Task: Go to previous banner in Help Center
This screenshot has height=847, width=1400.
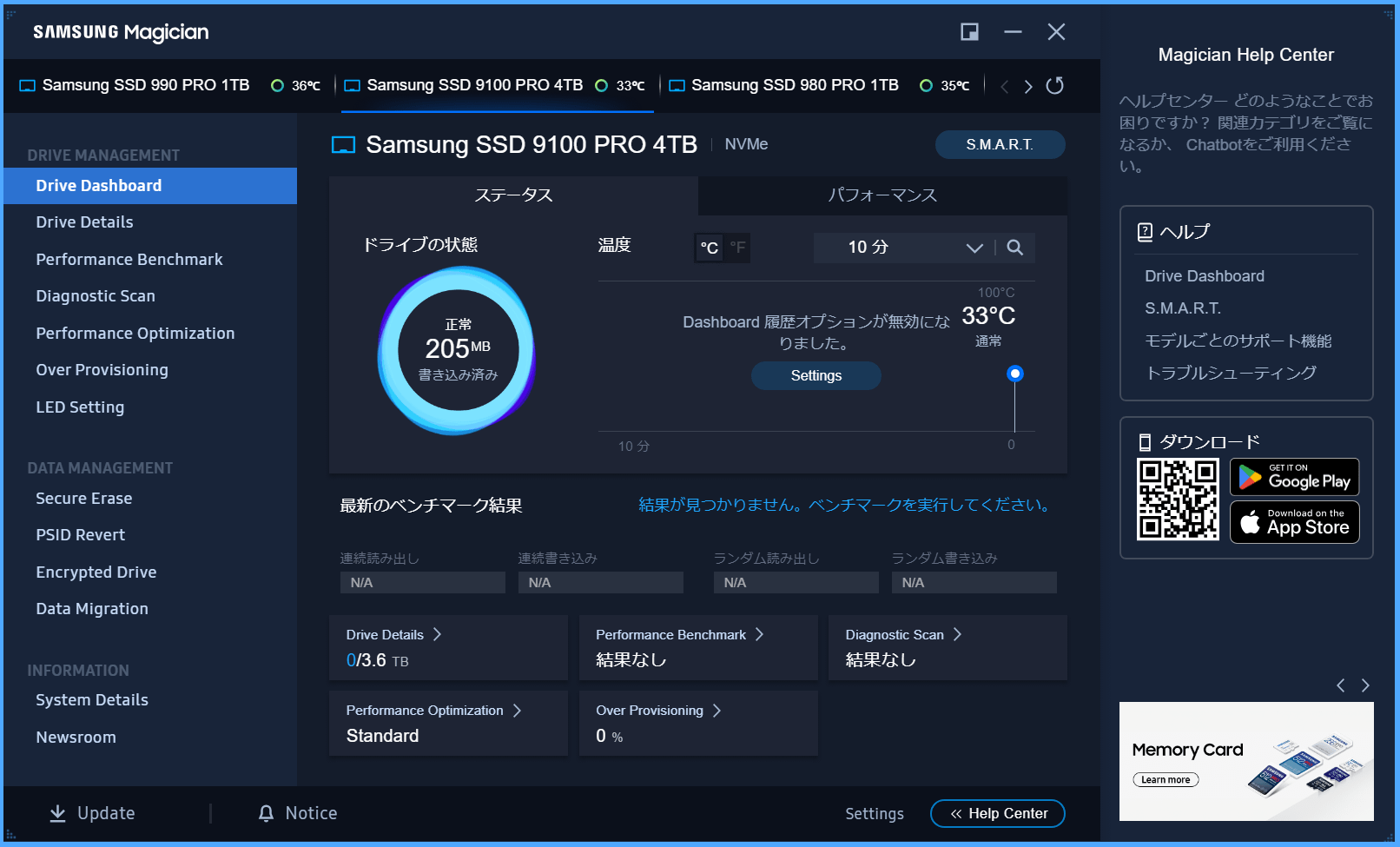Action: 1341,685
